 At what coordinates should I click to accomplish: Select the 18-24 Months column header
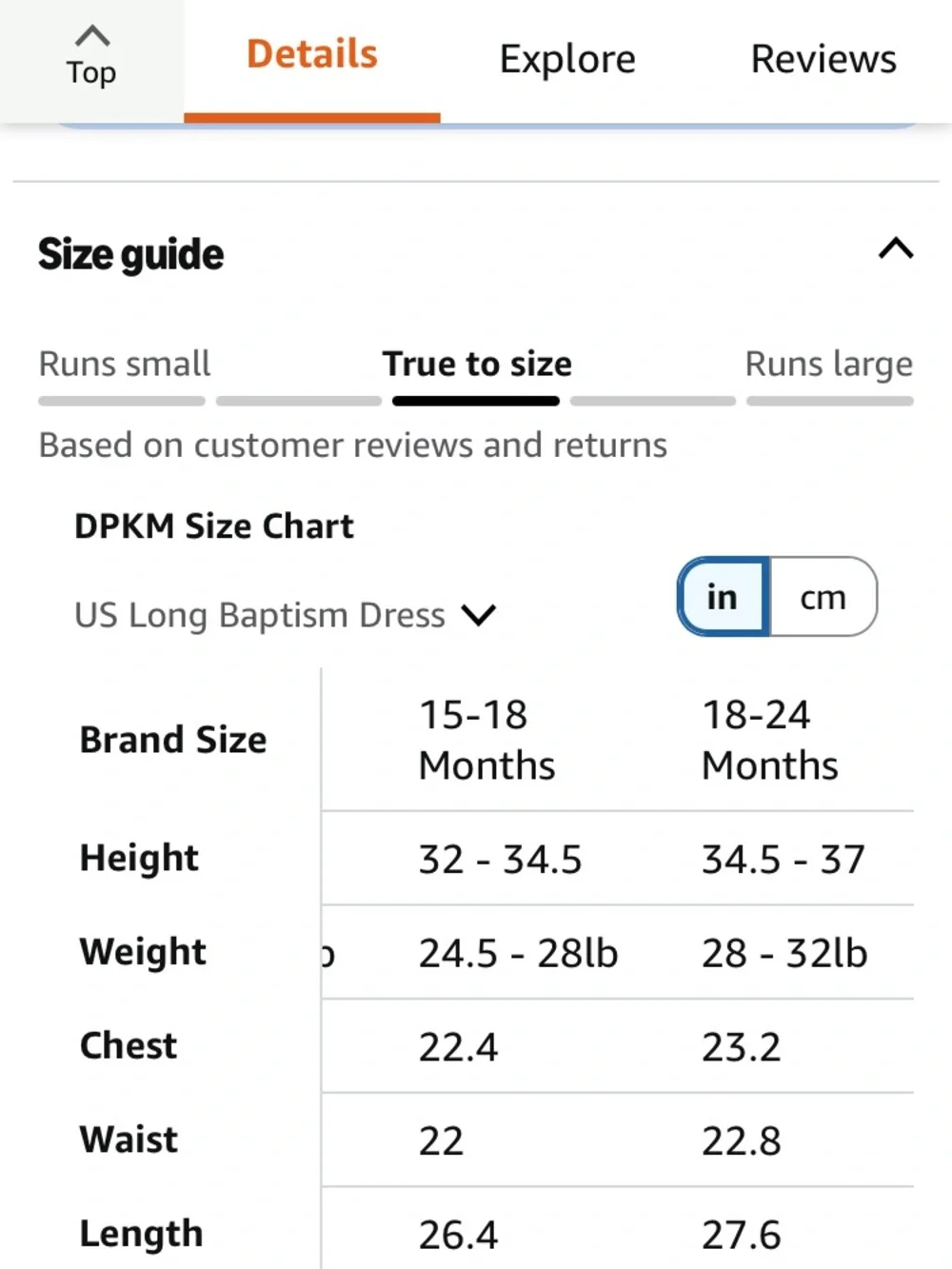tap(769, 740)
